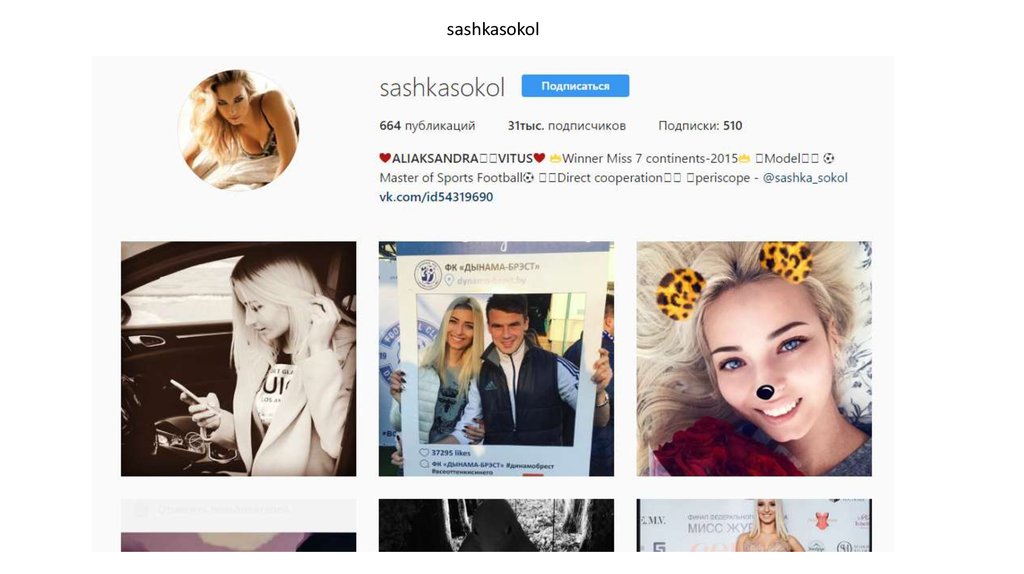Open the @sashka_sokol periscope mention
The image size is (1024, 574).
805,178
